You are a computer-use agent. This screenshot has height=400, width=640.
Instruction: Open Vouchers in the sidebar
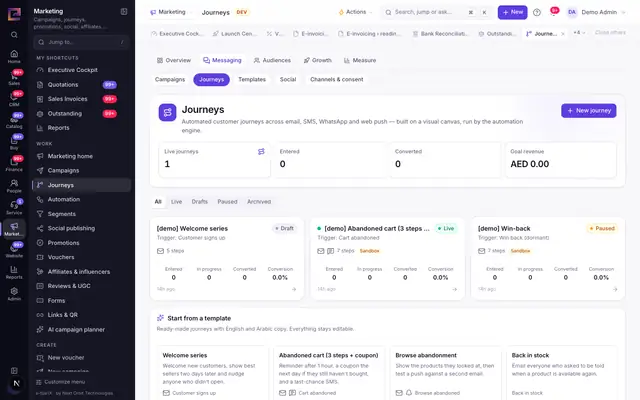pyautogui.click(x=82, y=257)
